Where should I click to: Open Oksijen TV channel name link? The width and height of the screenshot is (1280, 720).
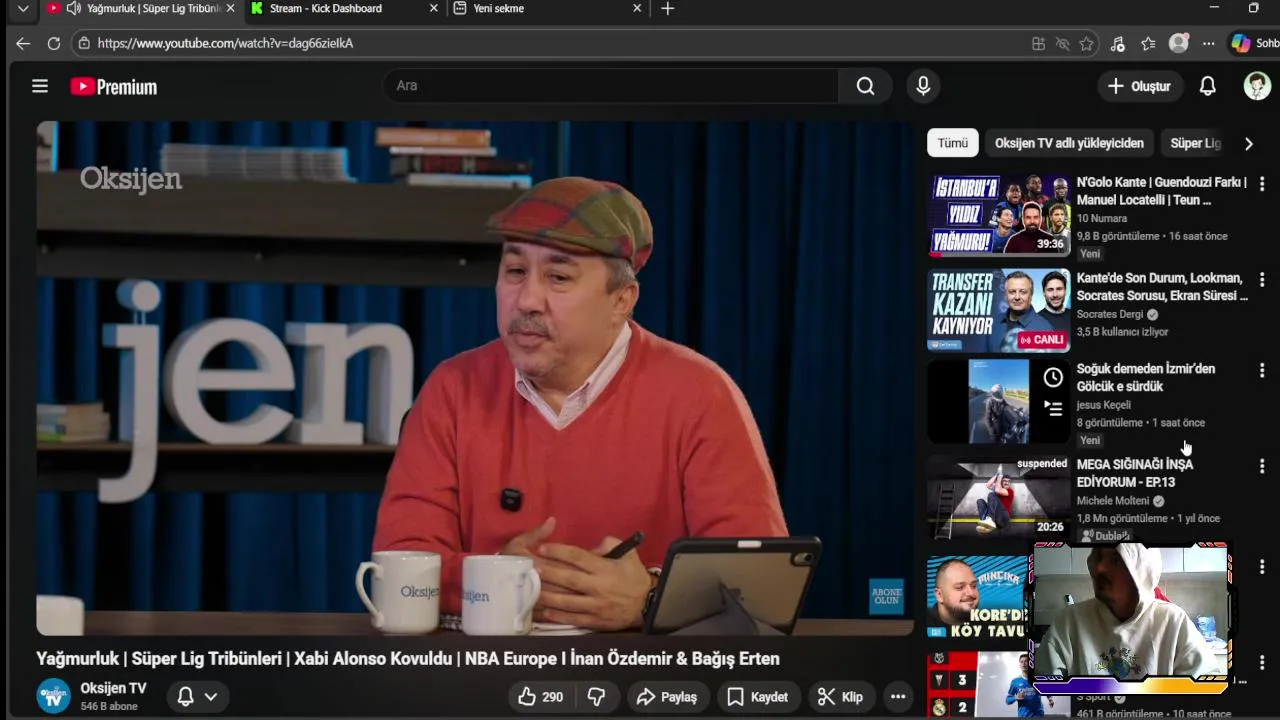pyautogui.click(x=113, y=688)
